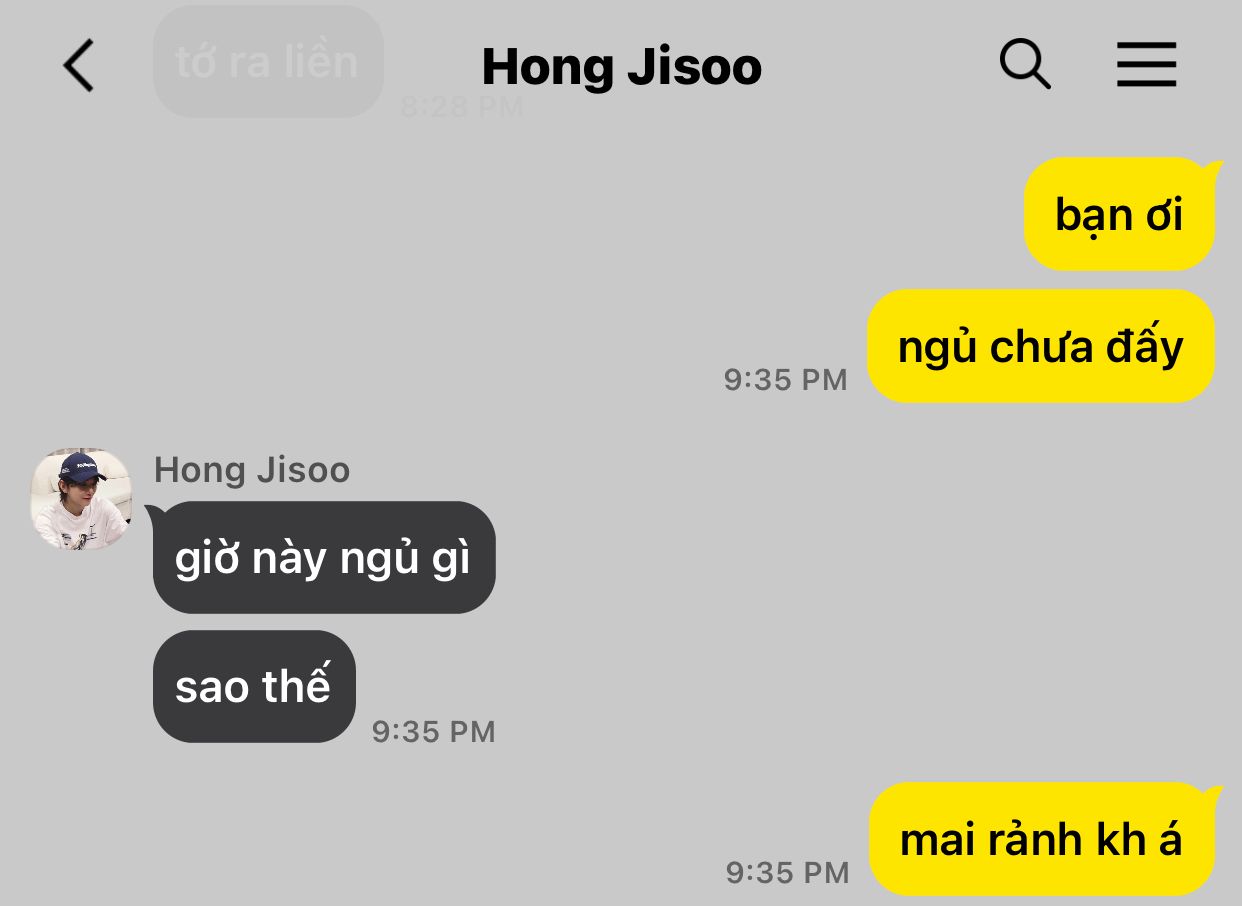The height and width of the screenshot is (906, 1242).
Task: Tap the 9:35 PM timestamp beside 'ngủ chưa đấy'
Action: point(786,380)
